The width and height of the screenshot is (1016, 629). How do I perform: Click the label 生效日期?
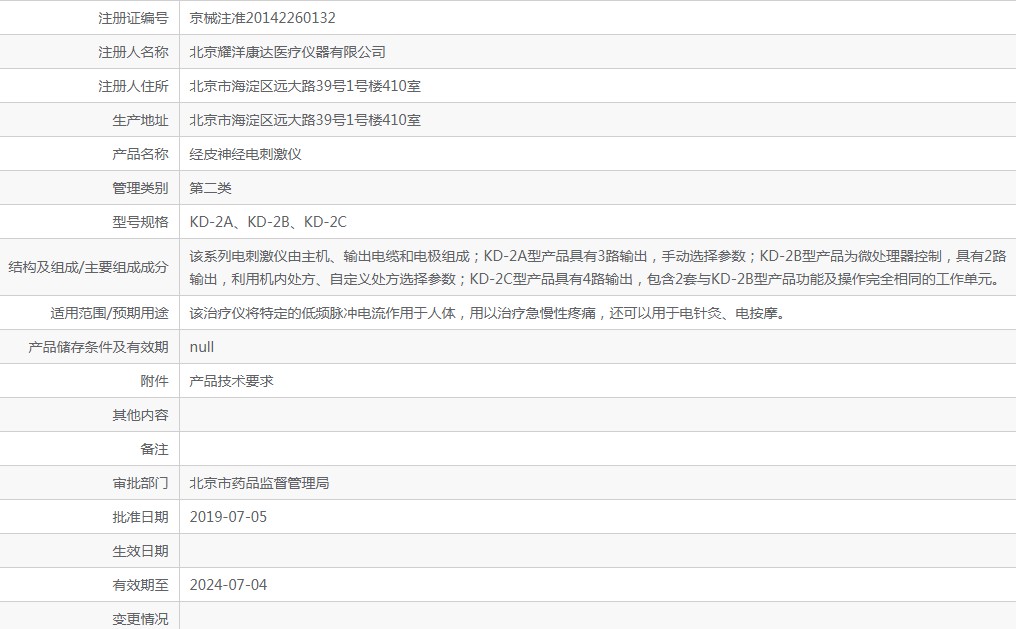click(x=140, y=551)
